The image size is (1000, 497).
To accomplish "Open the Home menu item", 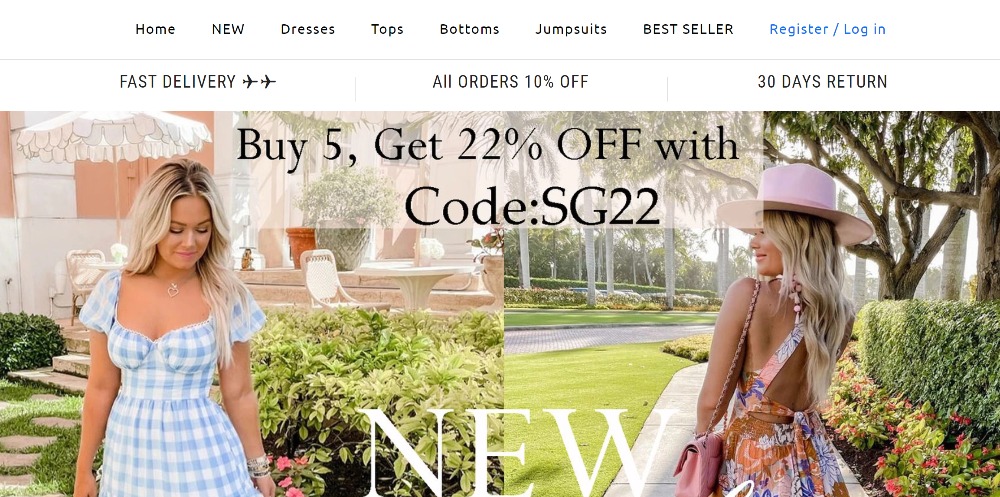I will pos(155,29).
